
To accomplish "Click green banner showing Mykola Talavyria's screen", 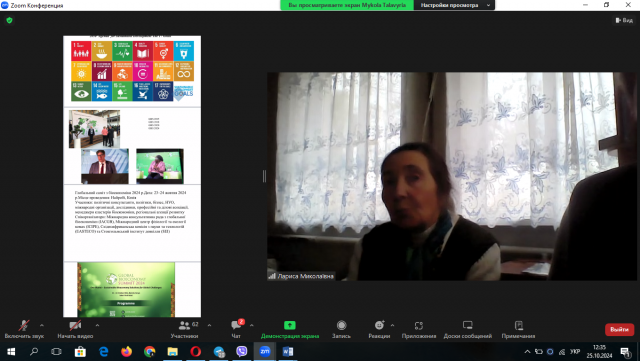I will tap(347, 5).
